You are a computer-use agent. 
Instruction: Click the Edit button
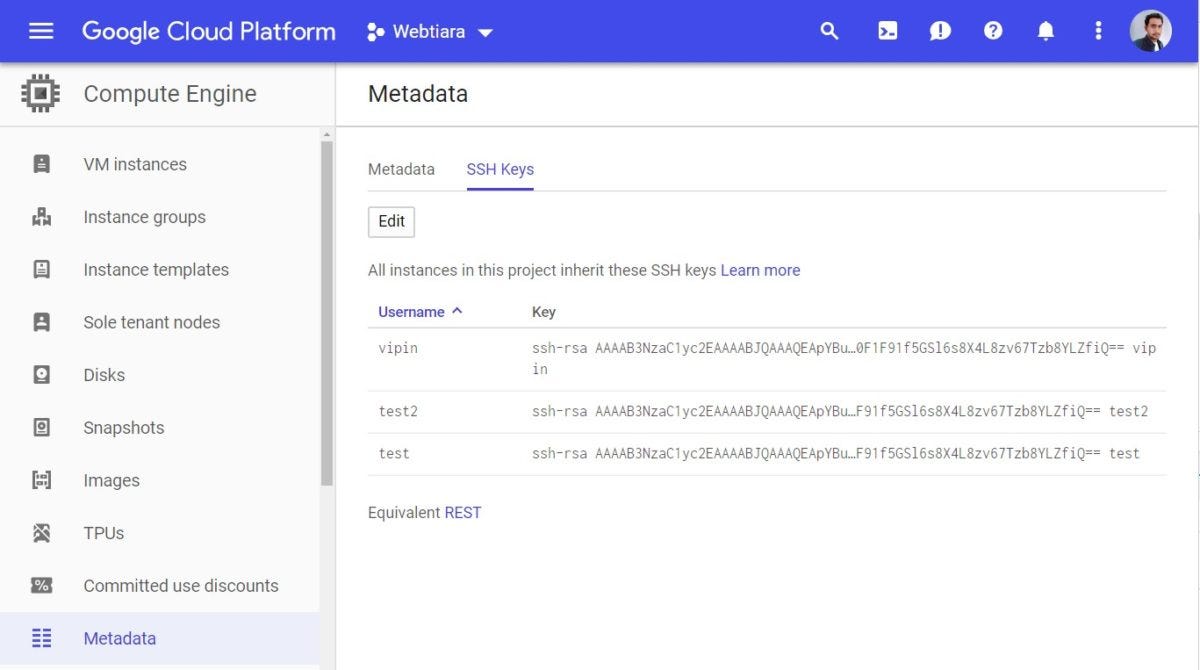click(390, 221)
